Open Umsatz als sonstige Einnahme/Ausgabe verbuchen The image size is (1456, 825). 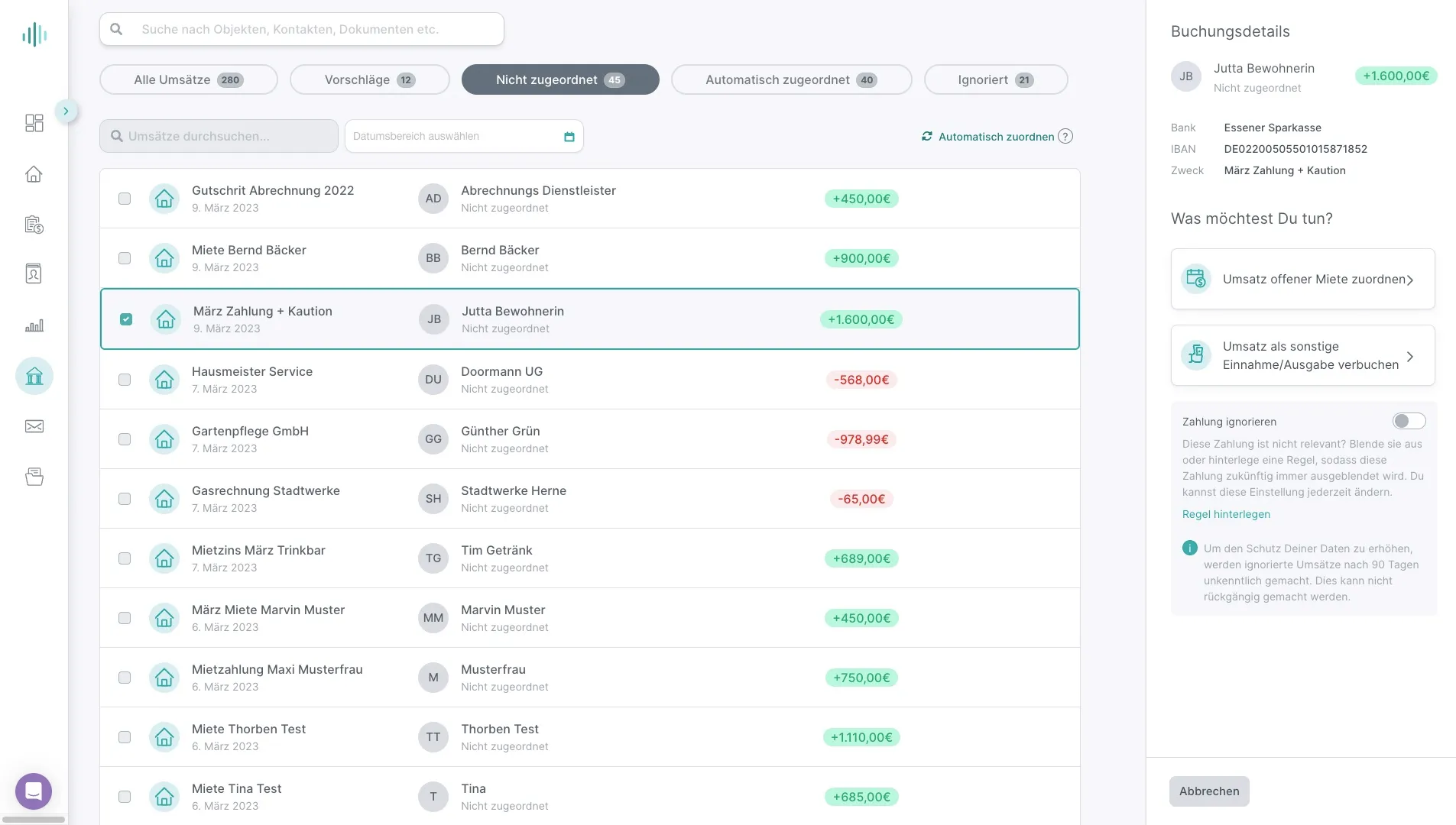point(1302,355)
